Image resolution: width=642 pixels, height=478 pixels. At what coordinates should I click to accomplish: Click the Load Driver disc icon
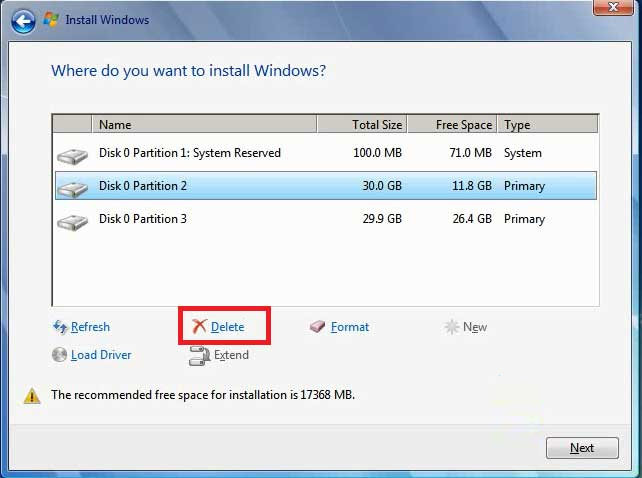(60, 355)
